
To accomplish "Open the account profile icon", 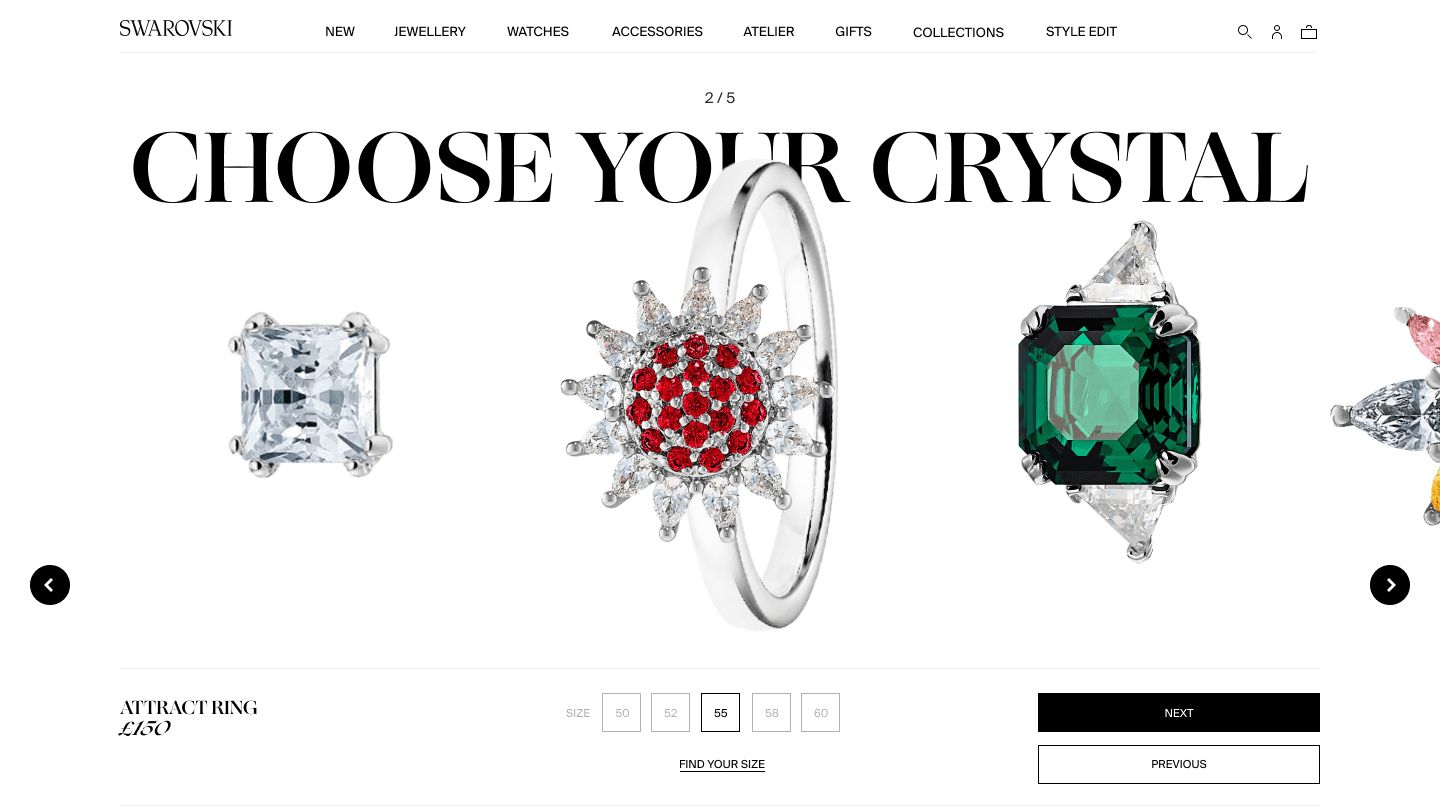I will (1277, 32).
